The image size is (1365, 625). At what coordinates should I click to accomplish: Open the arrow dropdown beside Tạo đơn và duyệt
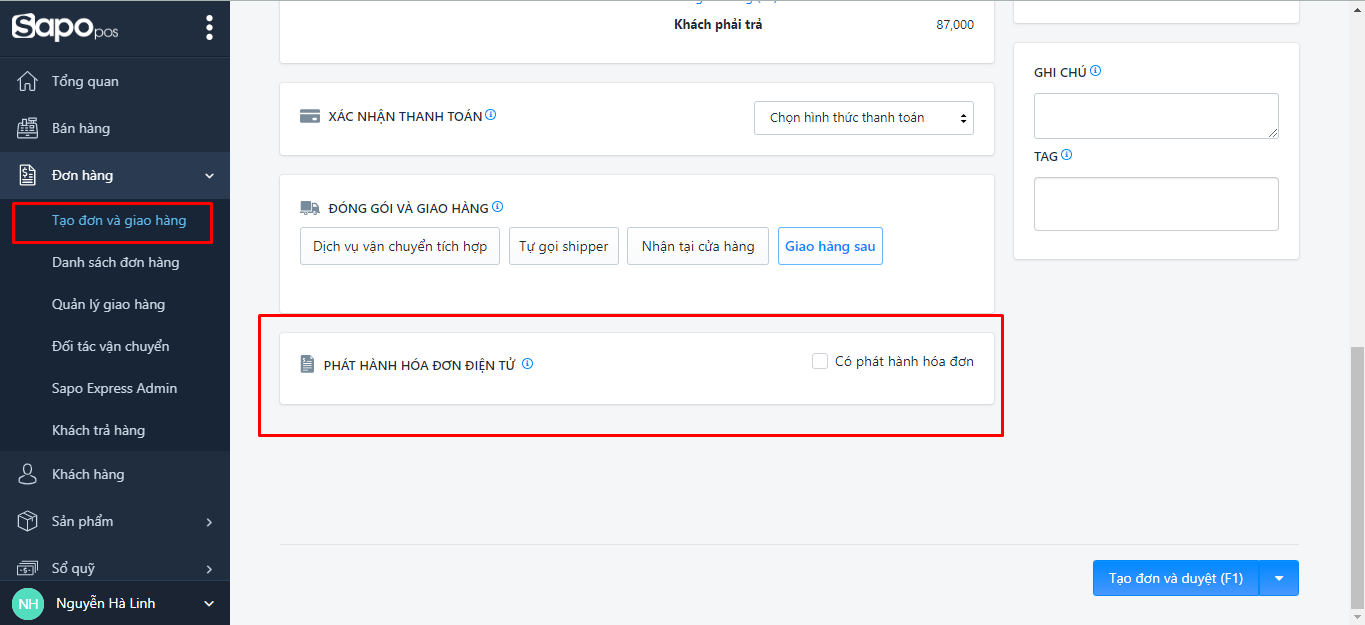click(x=1279, y=578)
